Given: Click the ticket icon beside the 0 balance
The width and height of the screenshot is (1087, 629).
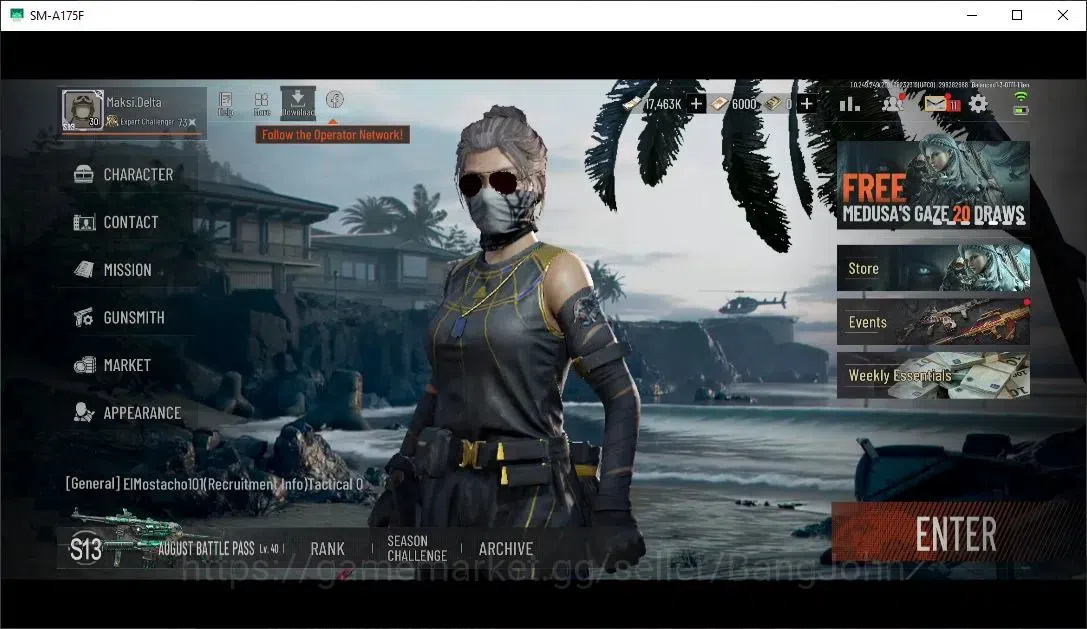Looking at the screenshot, I should coord(773,104).
